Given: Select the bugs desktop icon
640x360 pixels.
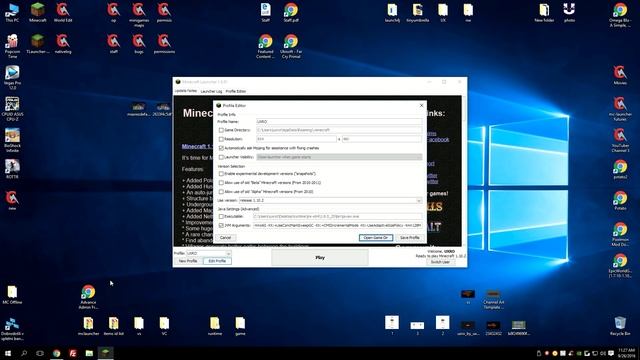Looking at the screenshot, I should 139,44.
